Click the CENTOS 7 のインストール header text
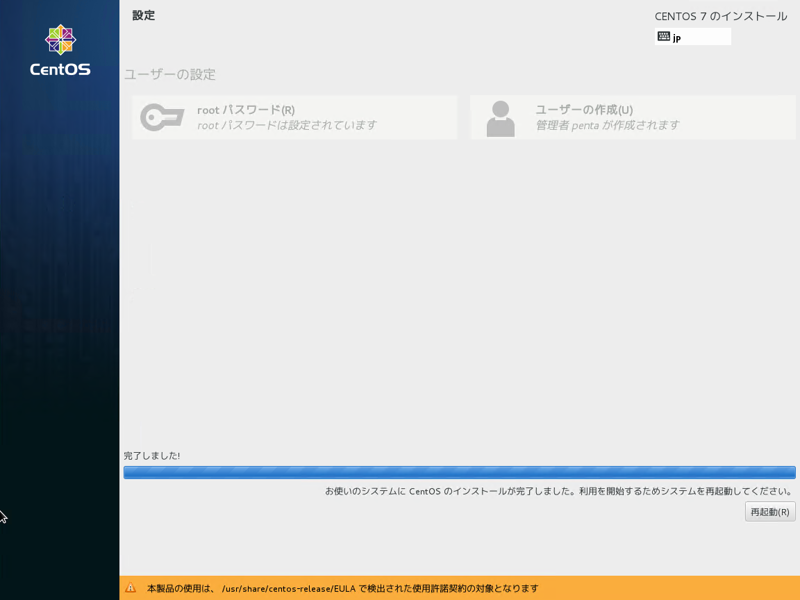 tap(721, 16)
